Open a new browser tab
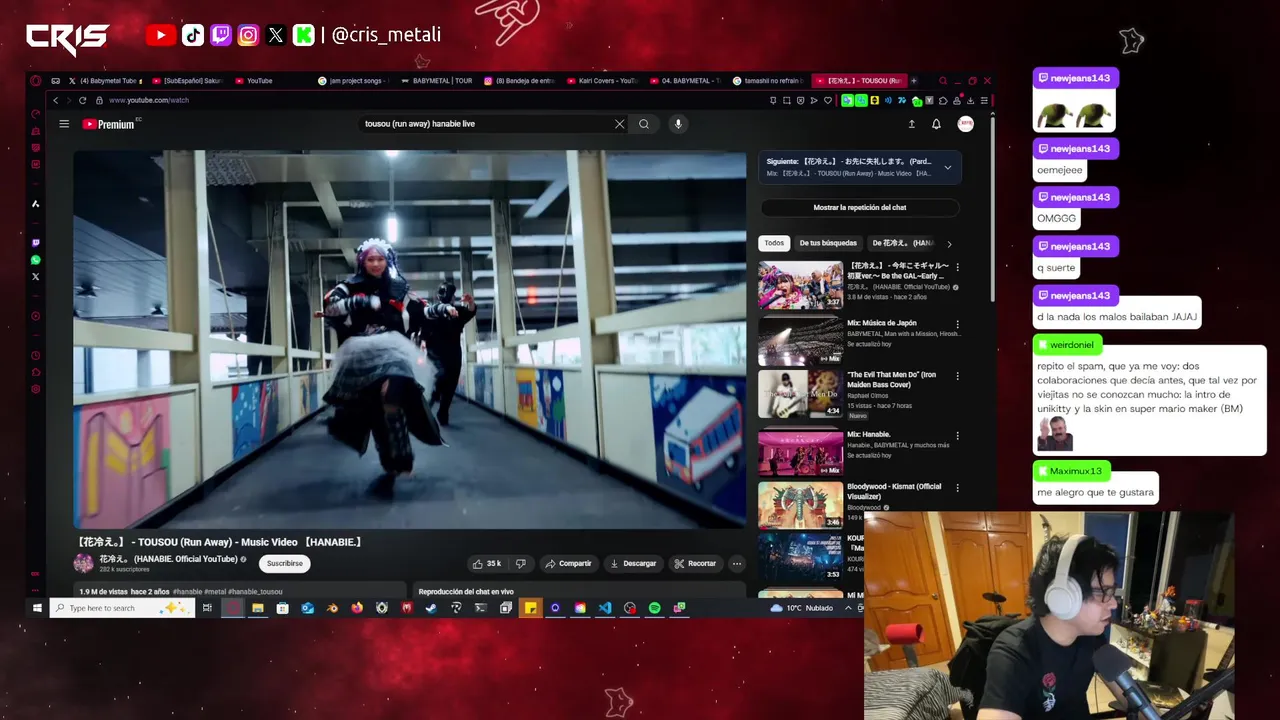1280x720 pixels. pyautogui.click(x=913, y=80)
